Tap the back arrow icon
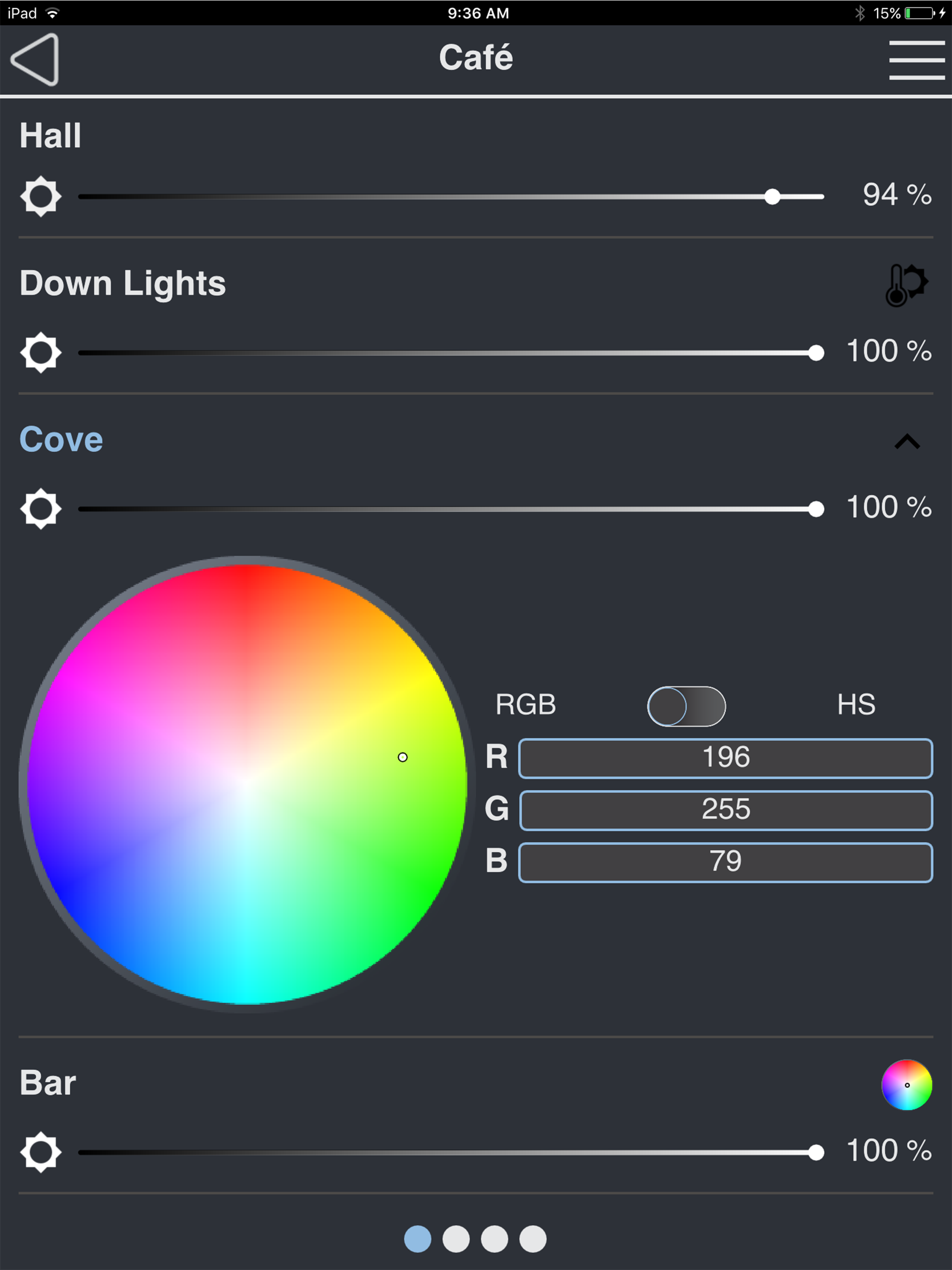This screenshot has width=952, height=1270. click(35, 59)
